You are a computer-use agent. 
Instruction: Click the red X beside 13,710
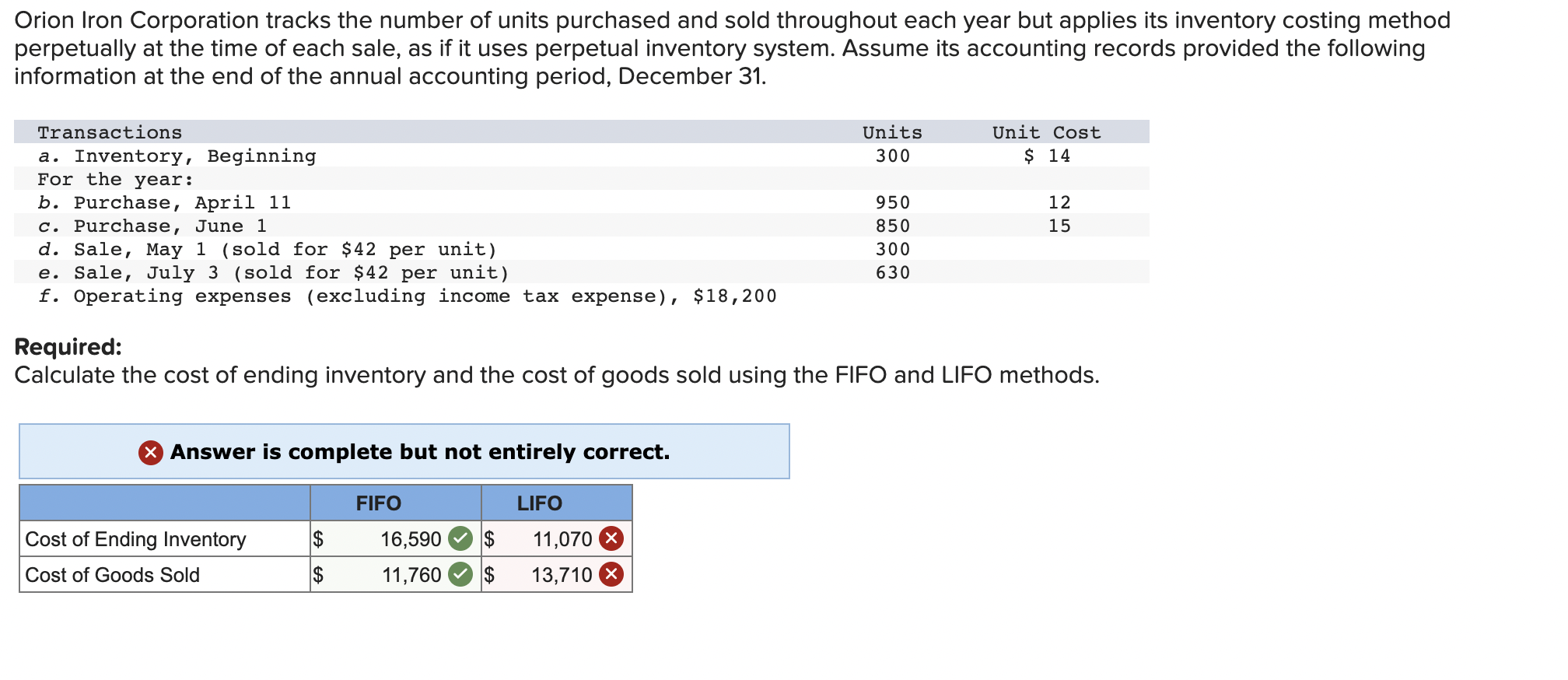(611, 574)
